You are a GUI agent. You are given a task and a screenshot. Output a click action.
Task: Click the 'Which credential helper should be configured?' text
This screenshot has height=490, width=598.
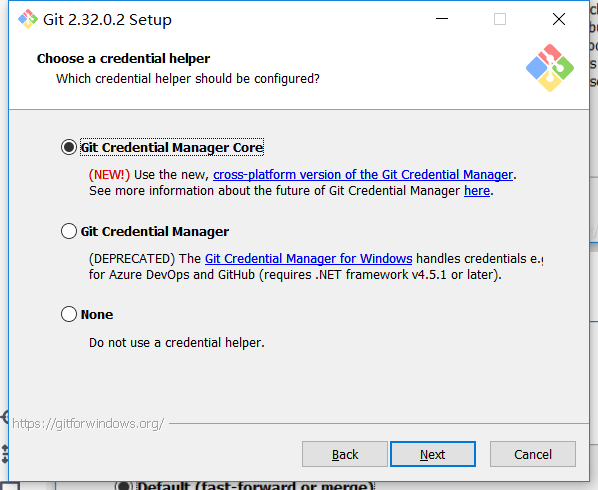click(x=188, y=79)
